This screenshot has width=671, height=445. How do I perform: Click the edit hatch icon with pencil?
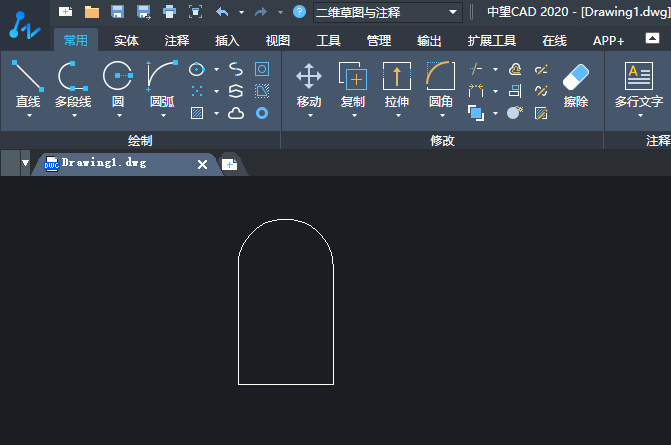point(541,113)
